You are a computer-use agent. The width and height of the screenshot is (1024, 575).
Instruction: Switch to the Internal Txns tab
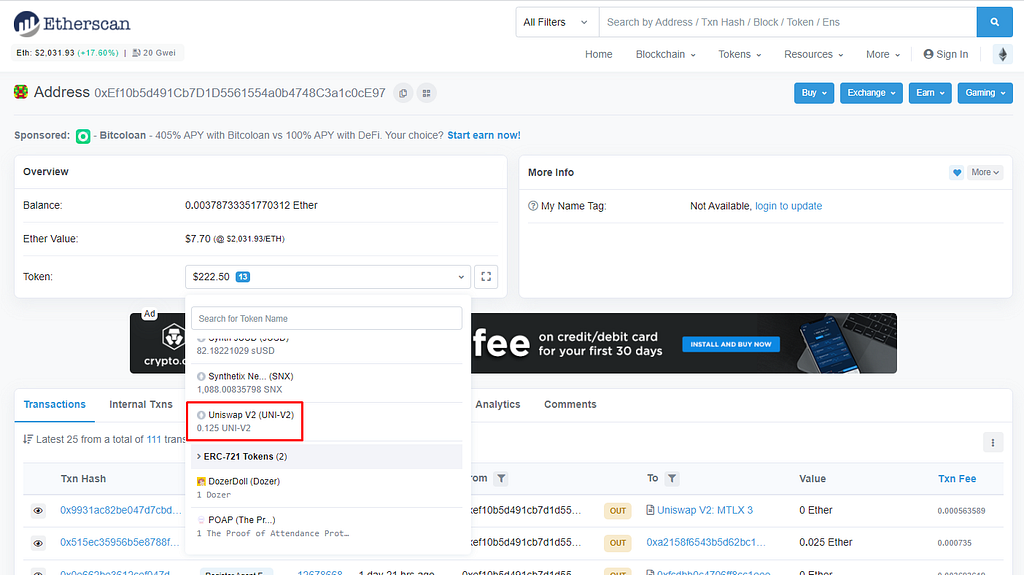coord(141,404)
